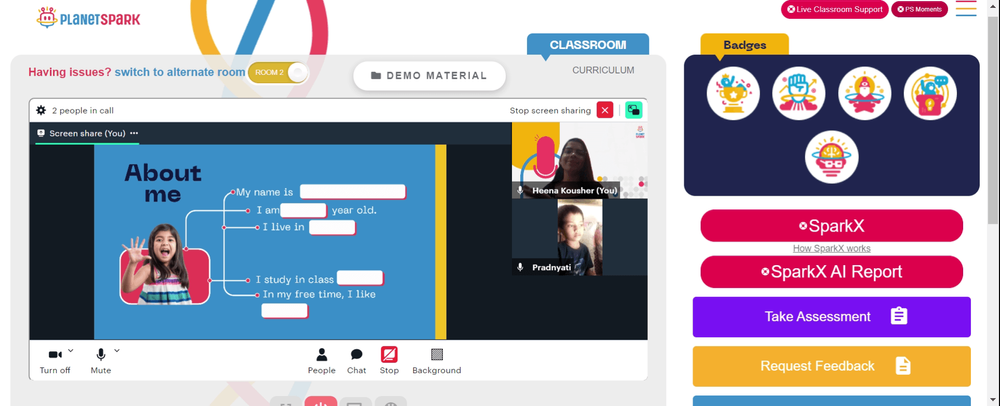The width and height of the screenshot is (1000, 406).
Task: Open the Chat panel
Action: 357,361
